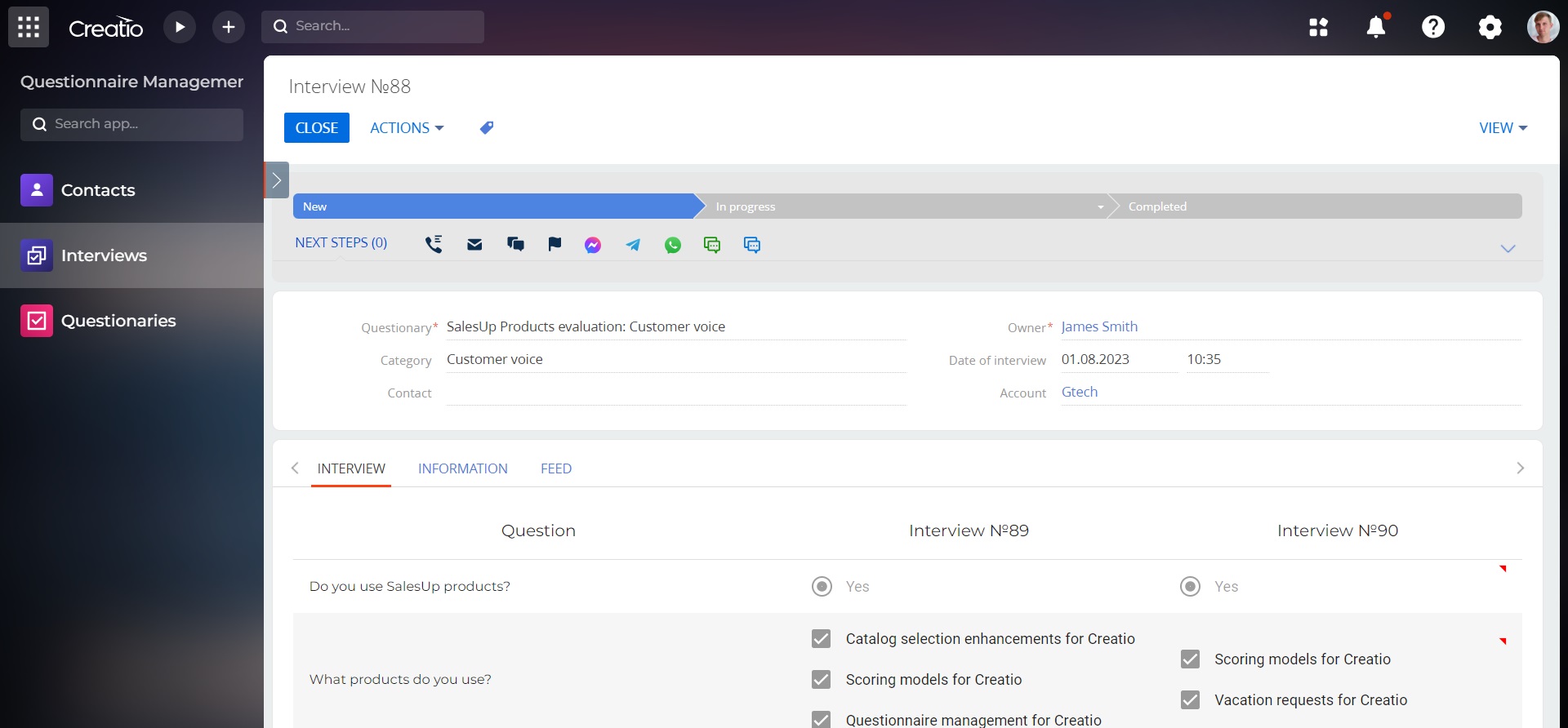This screenshot has height=728, width=1568.
Task: Click the red corner marker on SalesUp question row
Action: click(x=1503, y=568)
